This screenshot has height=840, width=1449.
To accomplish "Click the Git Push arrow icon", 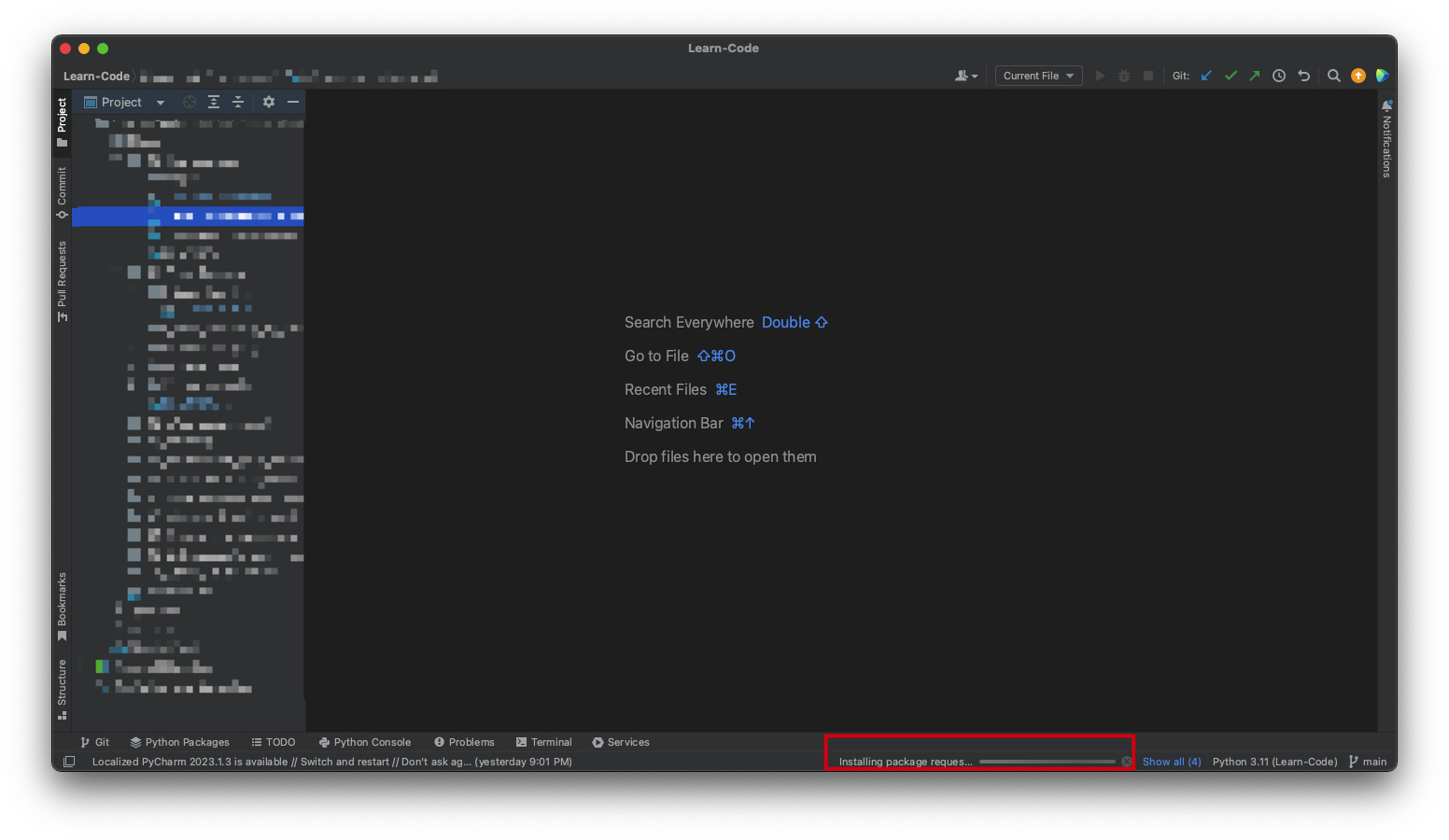I will click(1254, 76).
